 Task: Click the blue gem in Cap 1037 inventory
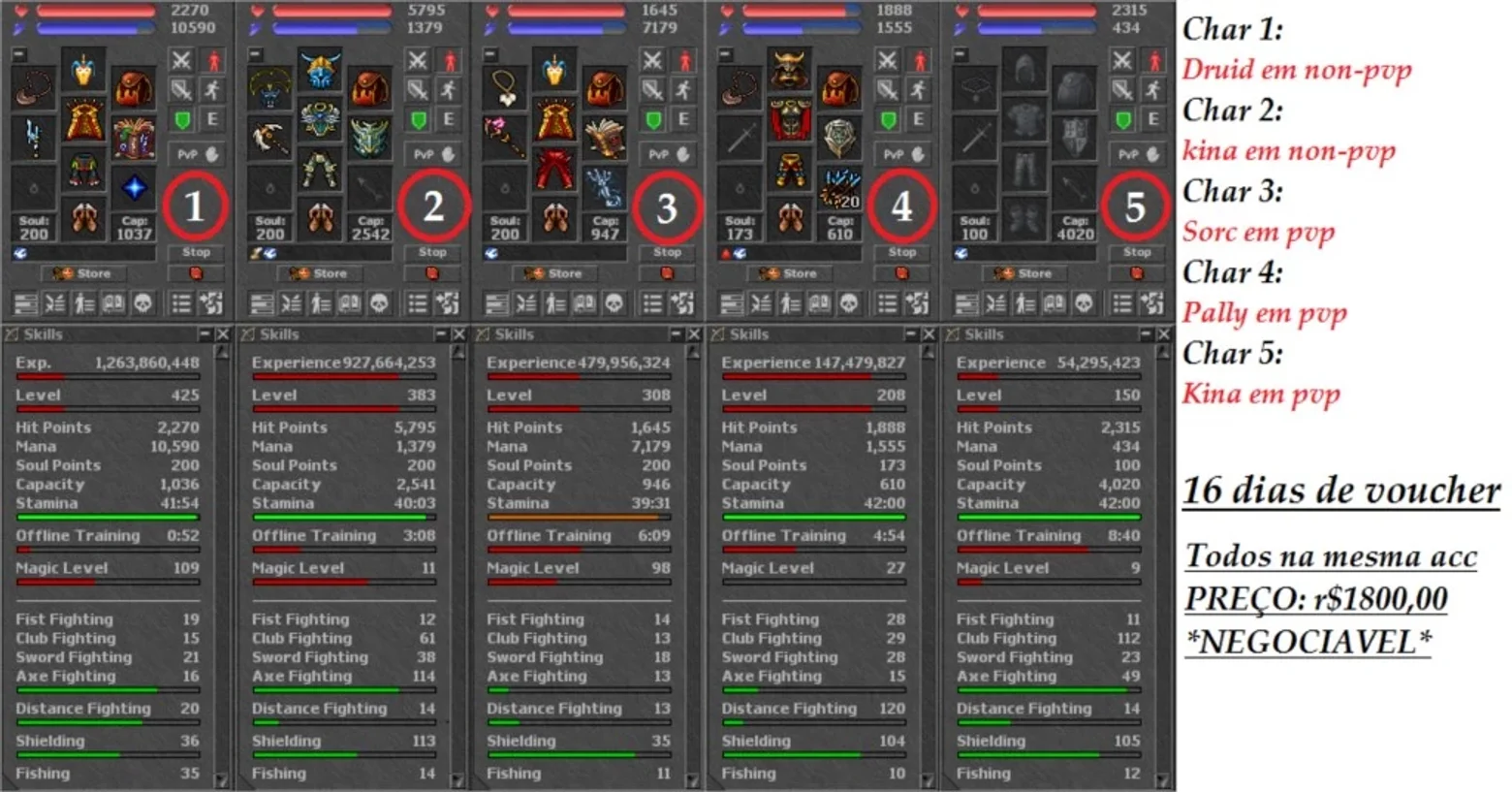tap(134, 187)
